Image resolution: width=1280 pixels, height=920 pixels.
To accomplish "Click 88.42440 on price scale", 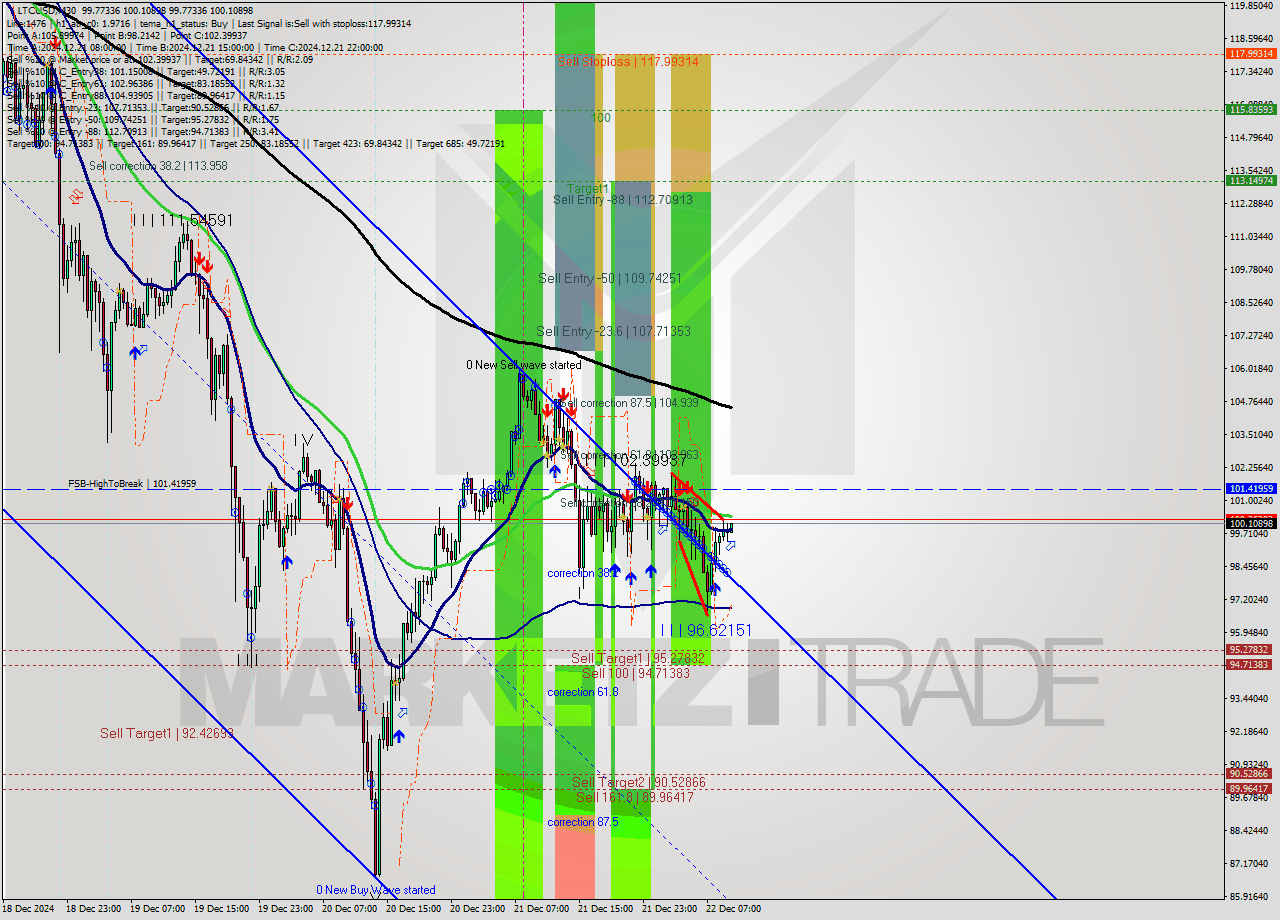I will pos(1251,831).
